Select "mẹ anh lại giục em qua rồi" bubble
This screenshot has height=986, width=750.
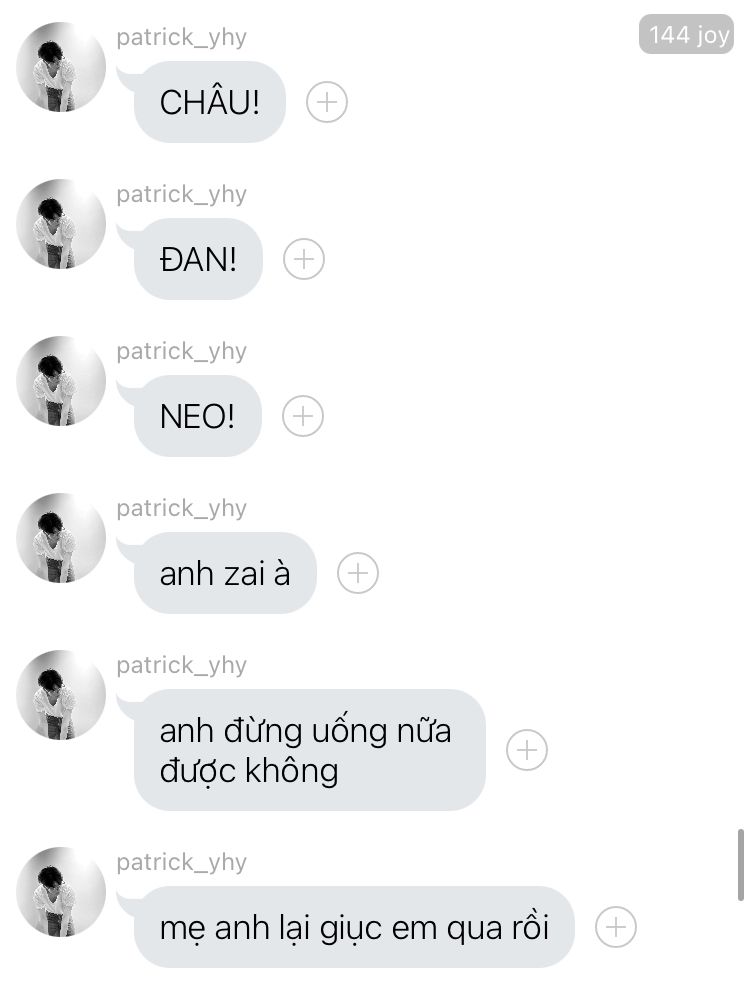tap(354, 927)
